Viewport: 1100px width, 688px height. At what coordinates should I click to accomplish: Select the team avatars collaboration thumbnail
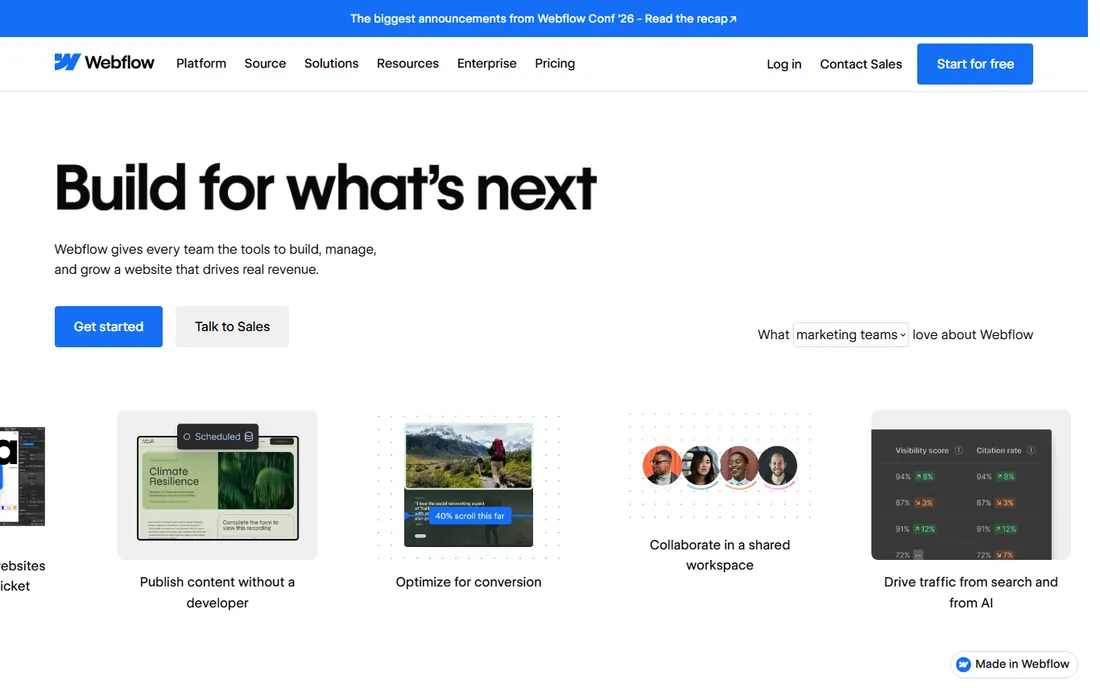[720, 466]
